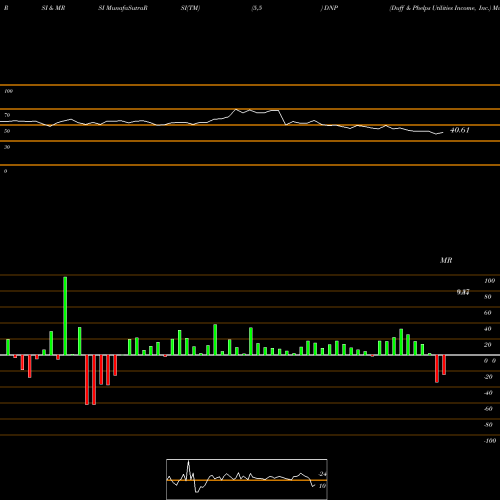
Task: Select the 'SI & MR' header text
Action: (x=53, y=8)
